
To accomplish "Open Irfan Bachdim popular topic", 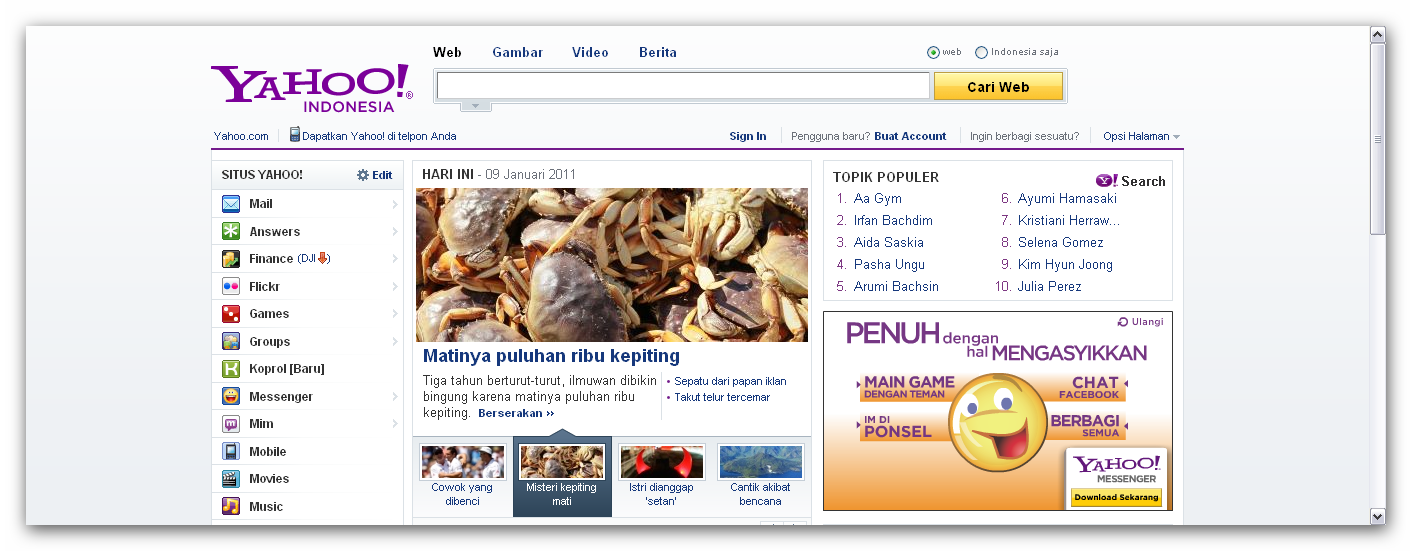I will (x=893, y=221).
